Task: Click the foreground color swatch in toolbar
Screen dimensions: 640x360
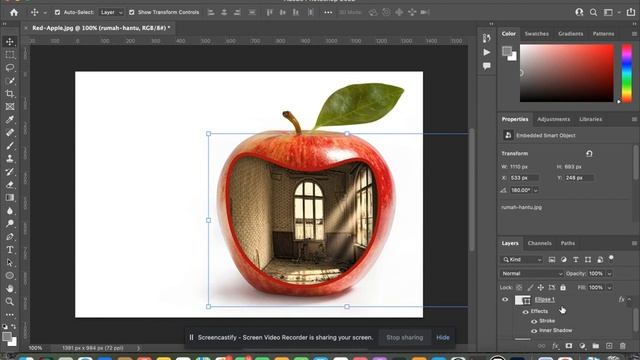Action: tap(7, 337)
